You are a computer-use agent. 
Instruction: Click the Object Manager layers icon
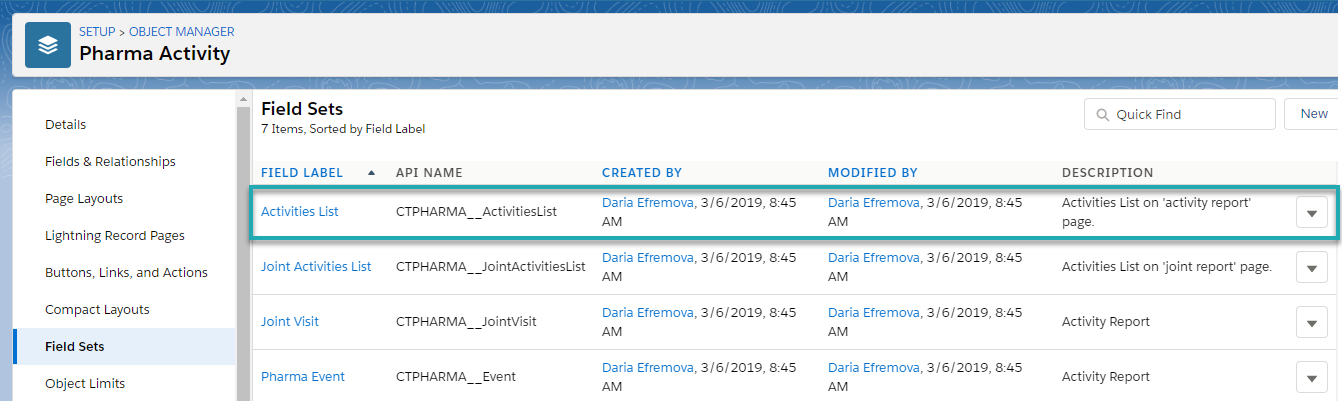pyautogui.click(x=48, y=44)
